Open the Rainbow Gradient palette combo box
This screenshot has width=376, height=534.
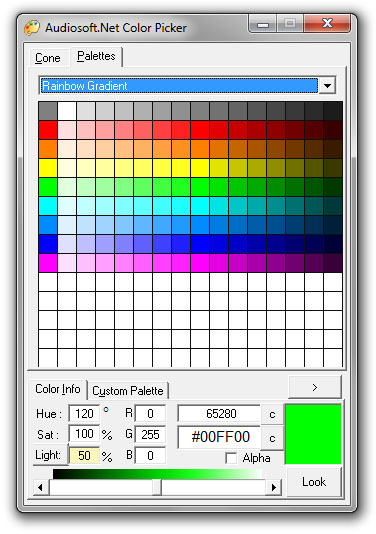point(187,85)
